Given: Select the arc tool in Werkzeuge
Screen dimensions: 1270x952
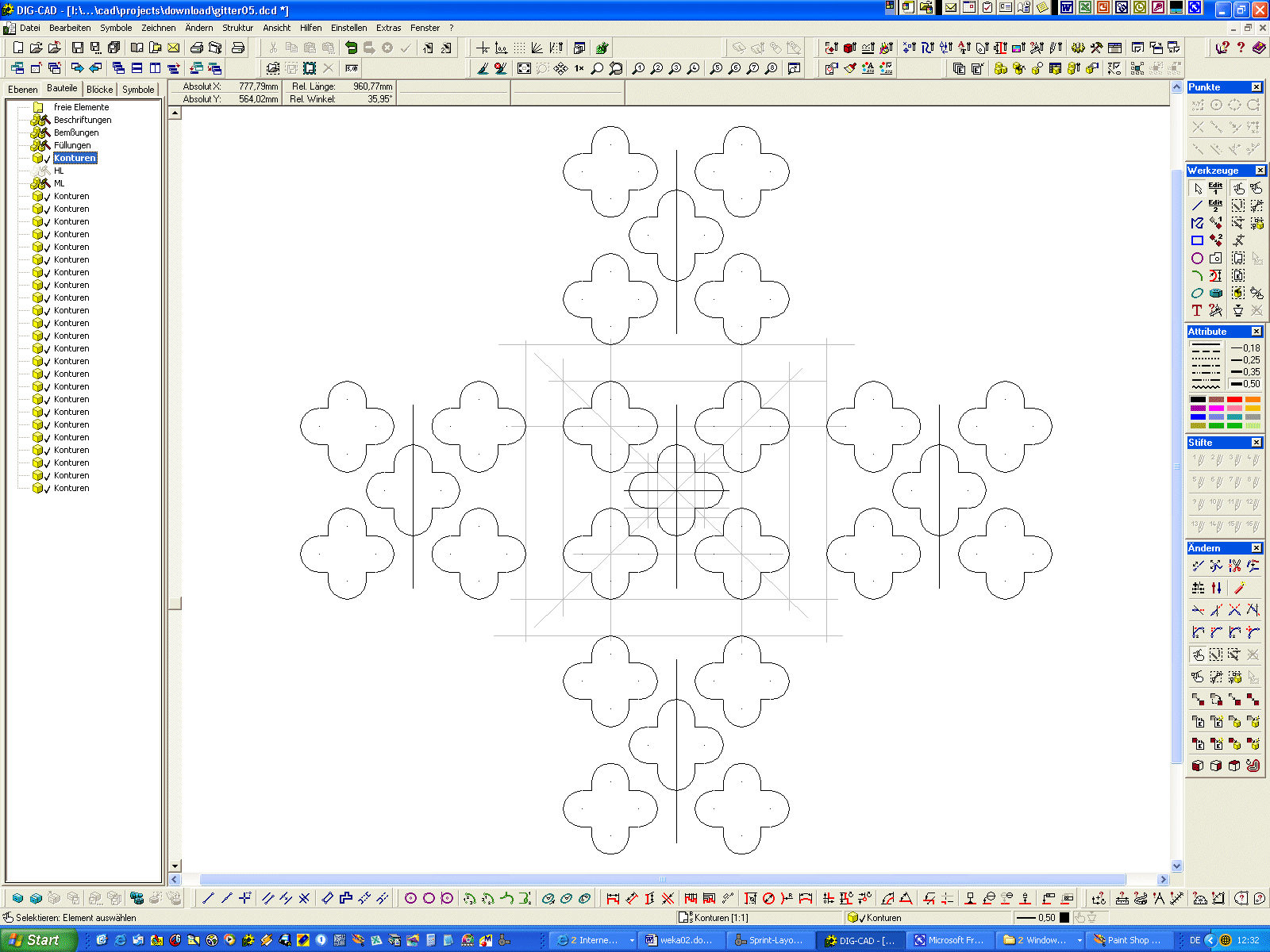Looking at the screenshot, I should 1197,275.
